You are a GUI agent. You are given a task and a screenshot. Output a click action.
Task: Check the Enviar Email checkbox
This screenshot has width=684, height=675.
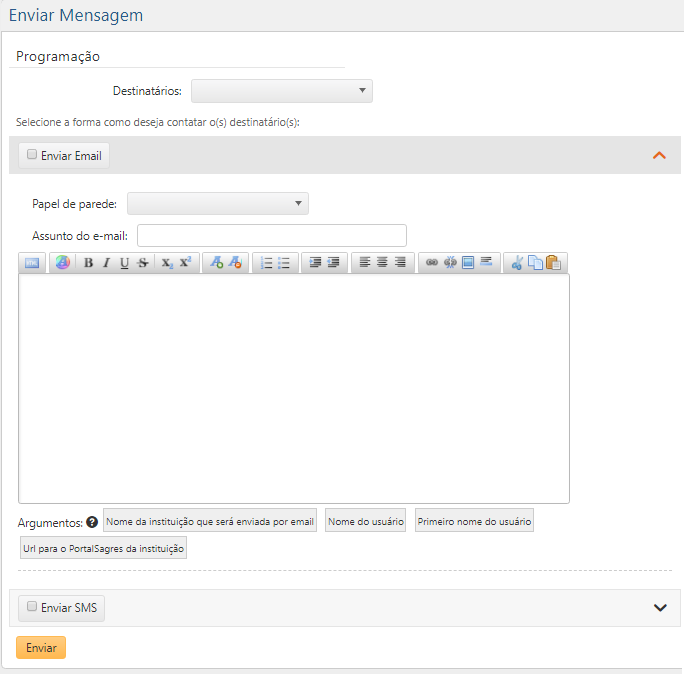click(32, 154)
